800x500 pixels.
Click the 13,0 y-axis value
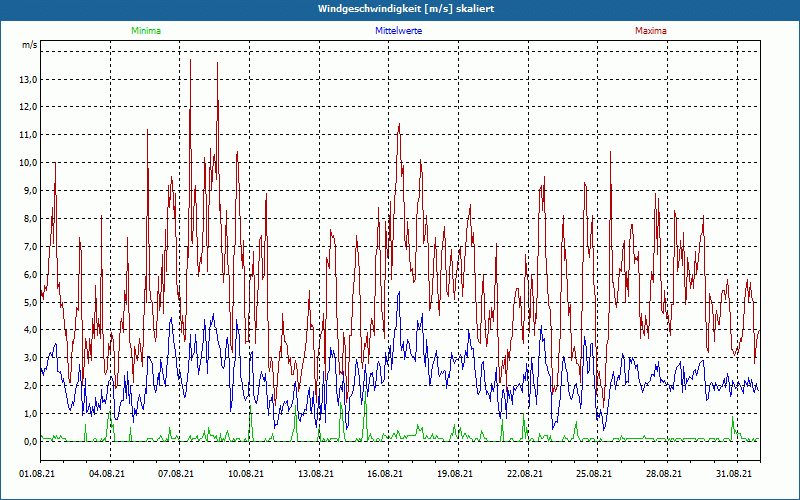(x=28, y=80)
